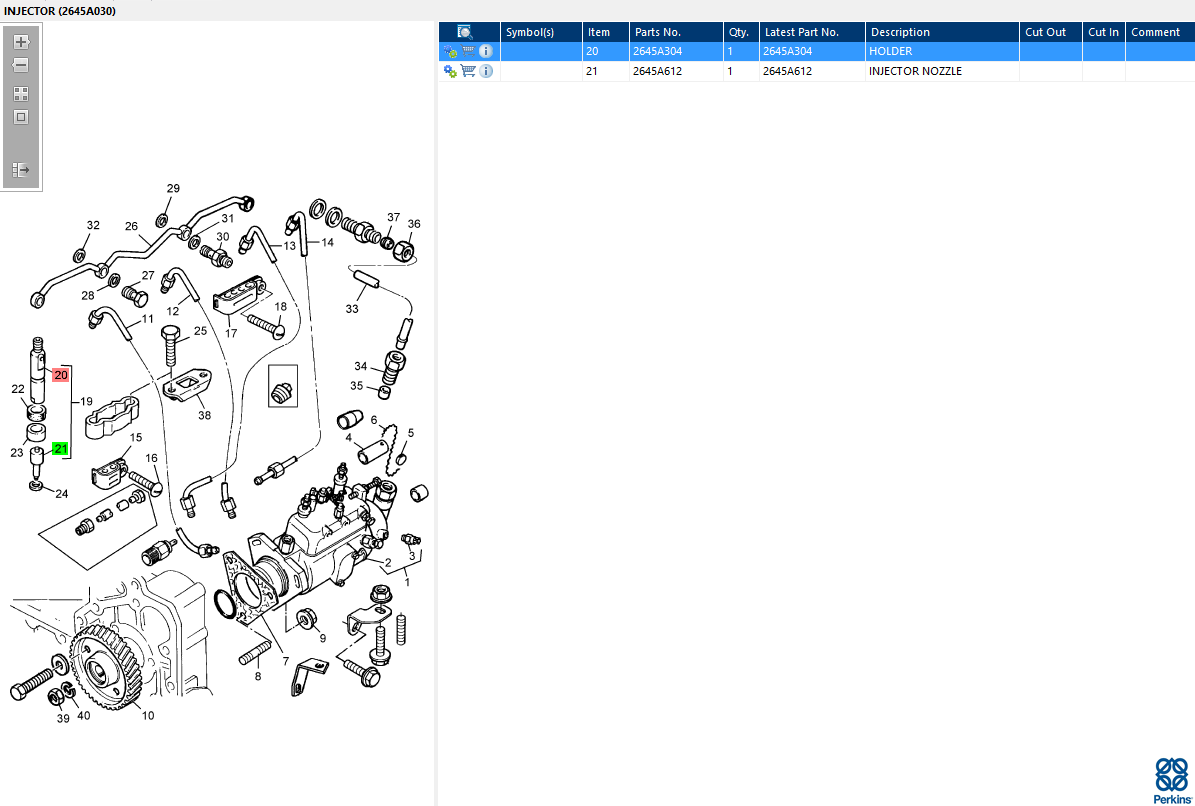Click callout 25 on the diagram
The height and width of the screenshot is (806, 1195).
click(x=200, y=331)
